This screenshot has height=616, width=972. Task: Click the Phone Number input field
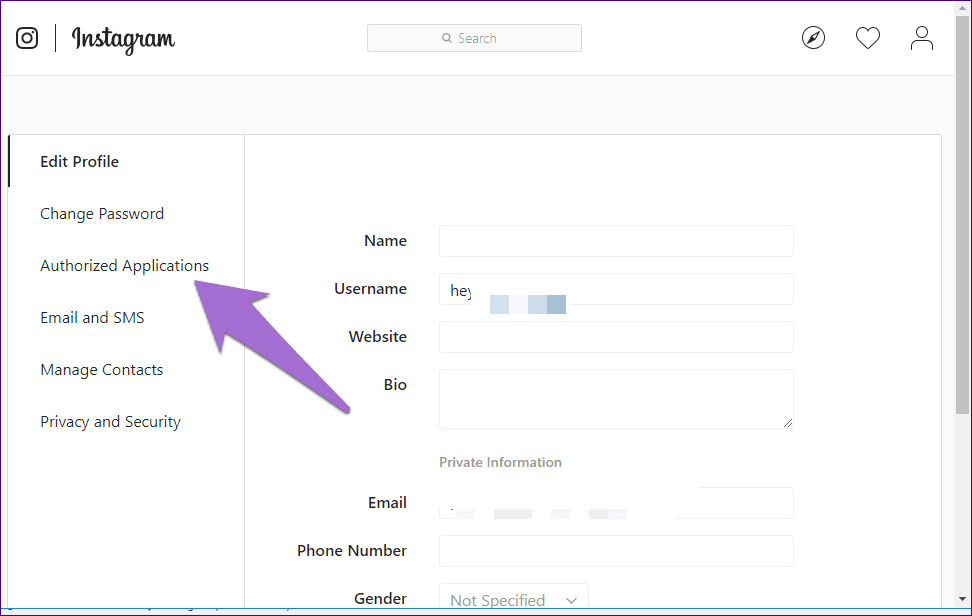point(616,551)
